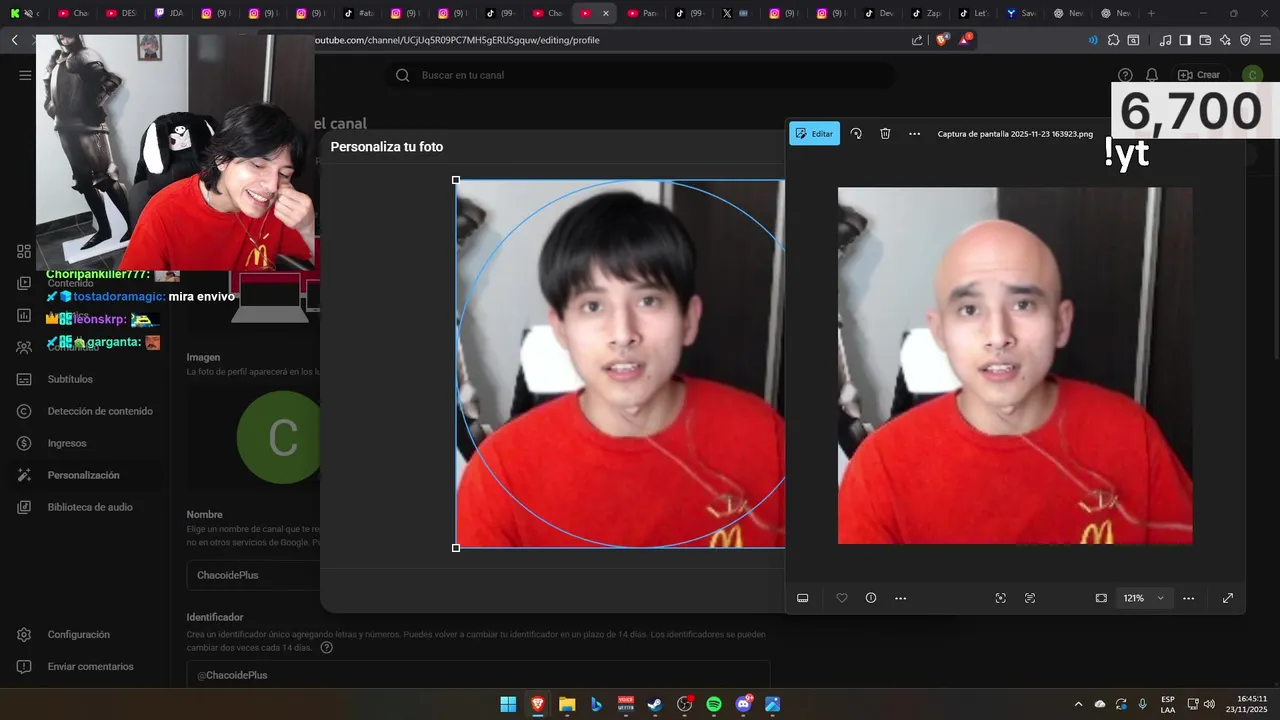The width and height of the screenshot is (1280, 720).
Task: Open Personalización in the sidebar
Action: click(x=84, y=475)
